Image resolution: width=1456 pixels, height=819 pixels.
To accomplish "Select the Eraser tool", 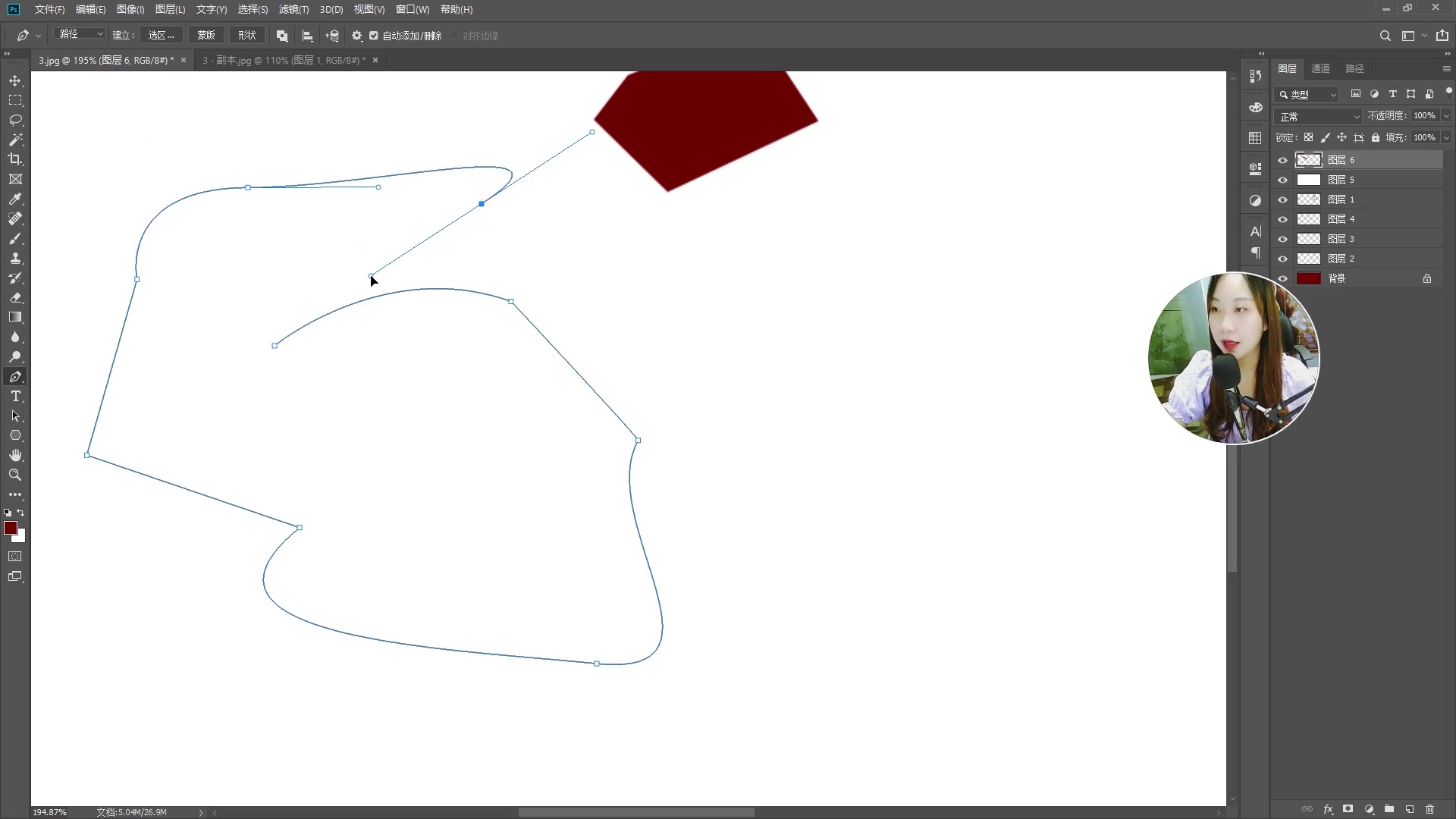I will [15, 298].
